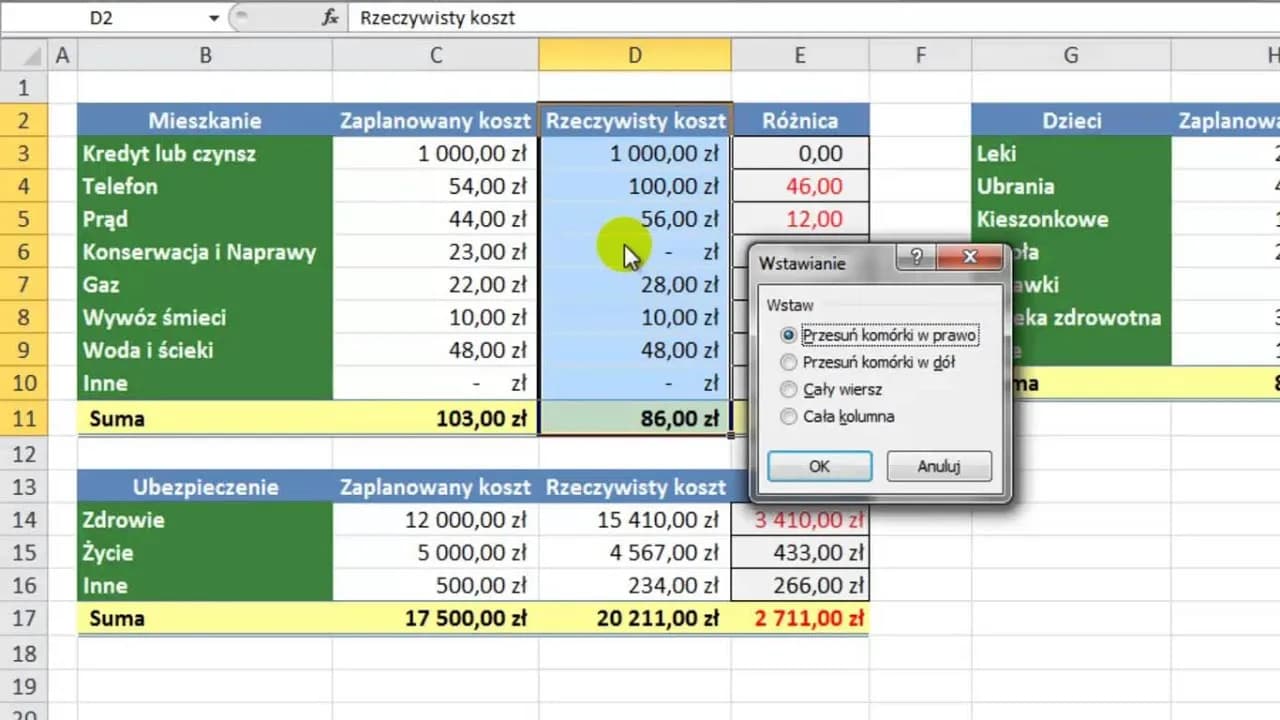This screenshot has height=720, width=1280.
Task: Select column C header
Action: coord(435,56)
